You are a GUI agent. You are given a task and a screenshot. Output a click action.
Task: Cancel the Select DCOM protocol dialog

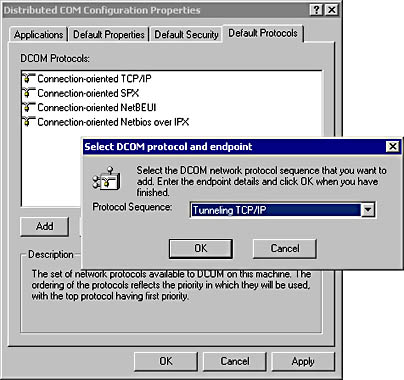(x=285, y=249)
